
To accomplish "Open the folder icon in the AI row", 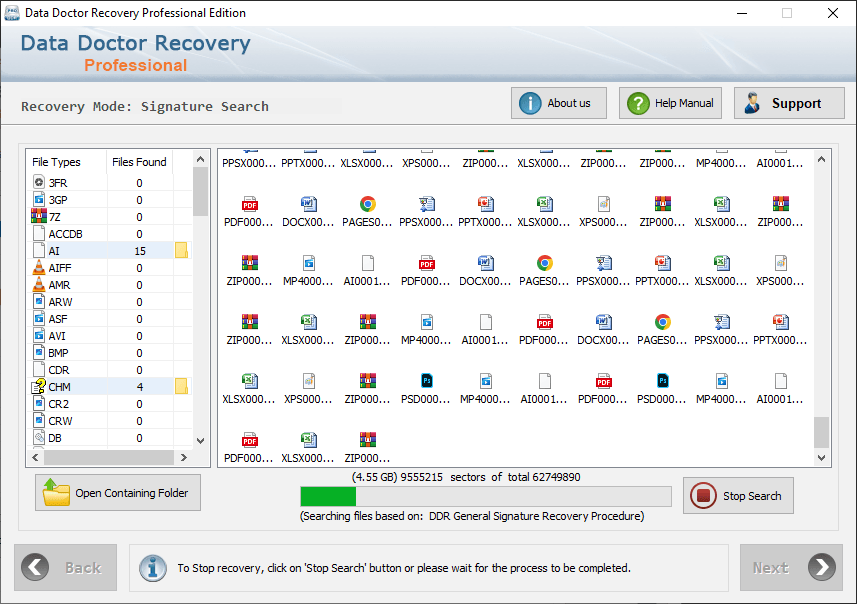I will click(x=181, y=250).
